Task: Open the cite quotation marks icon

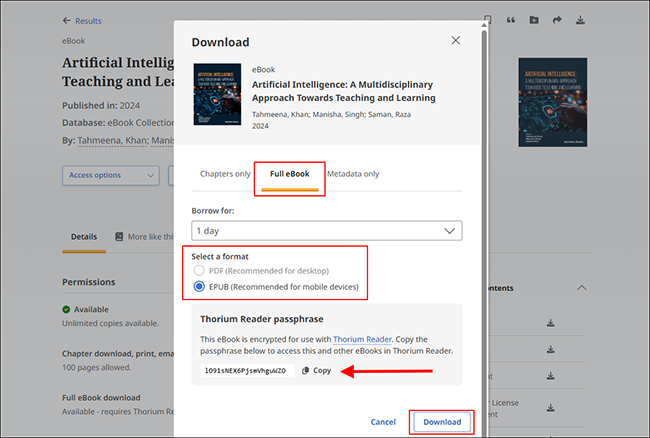Action: pos(511,20)
